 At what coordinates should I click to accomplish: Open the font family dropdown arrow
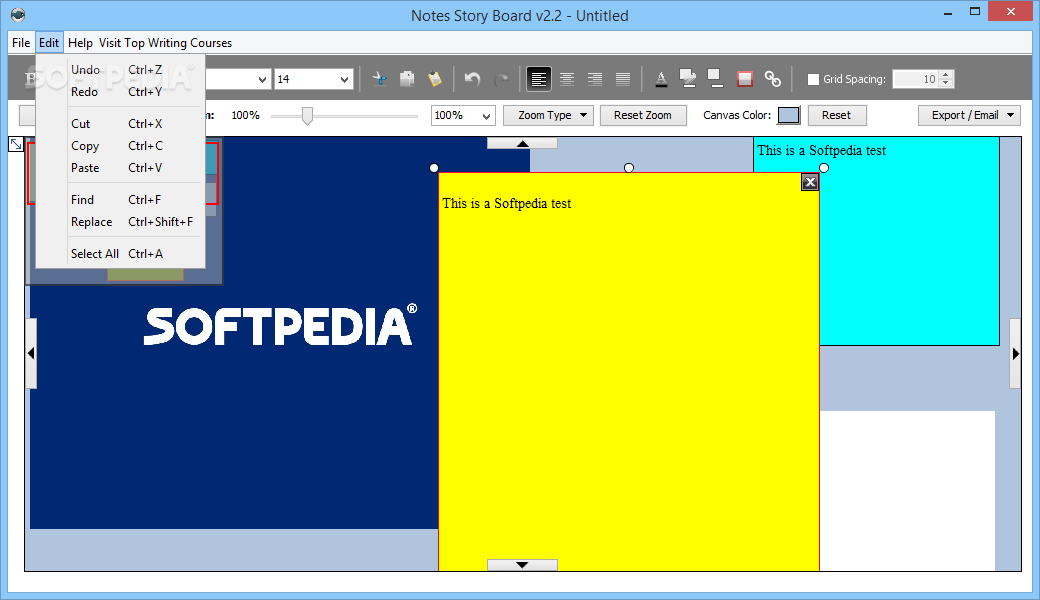[263, 79]
